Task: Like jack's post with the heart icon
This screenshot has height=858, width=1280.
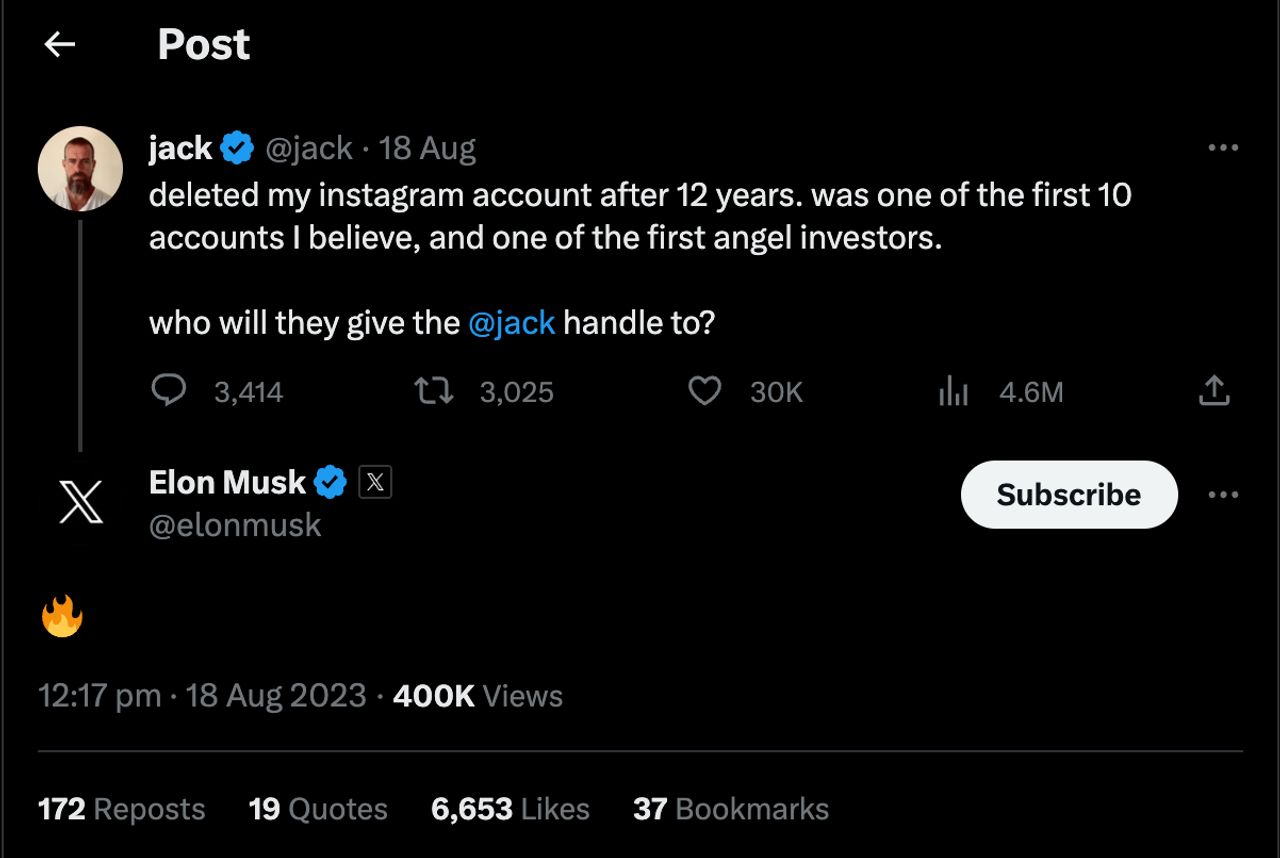Action: 705,390
